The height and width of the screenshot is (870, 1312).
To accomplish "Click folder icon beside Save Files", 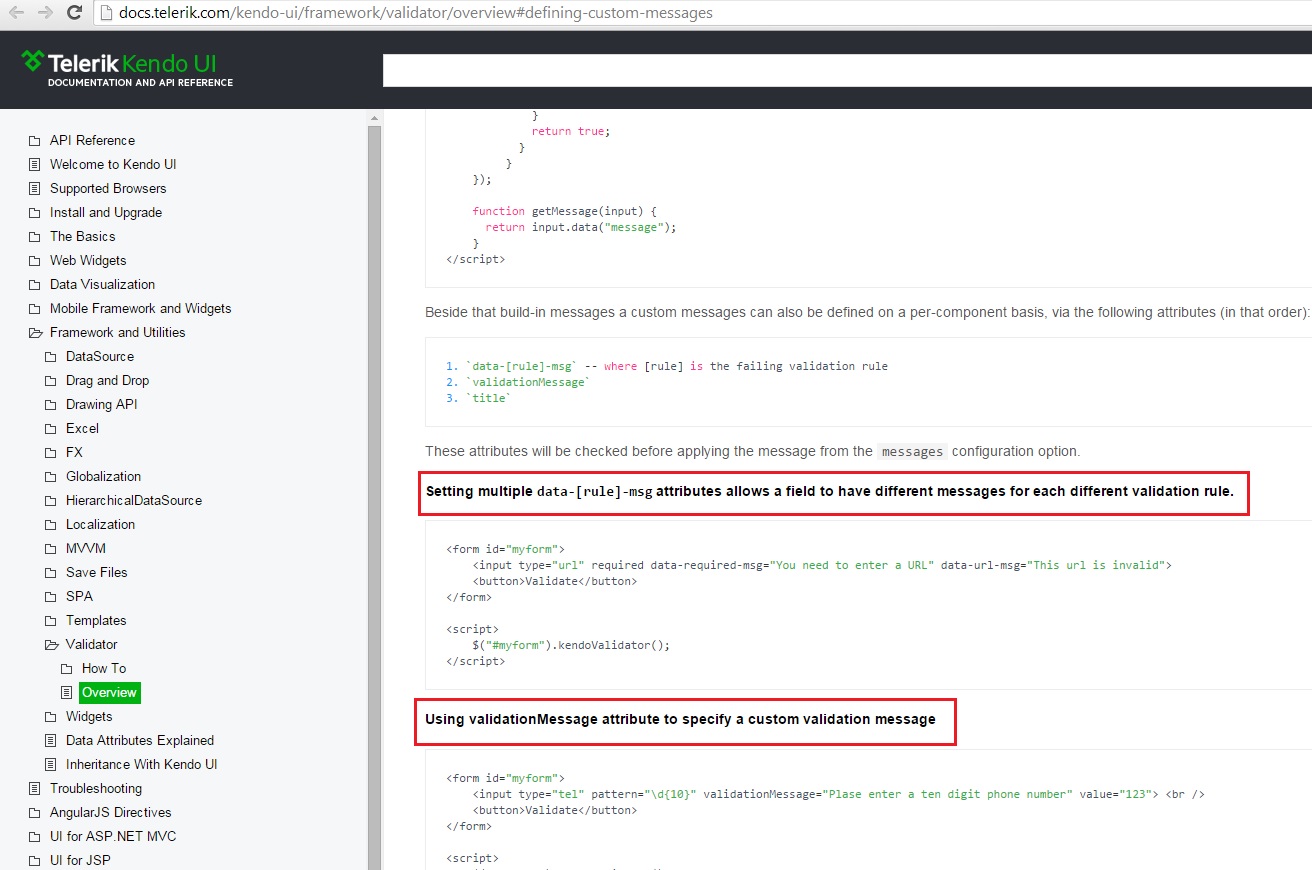I will pyautogui.click(x=50, y=573).
